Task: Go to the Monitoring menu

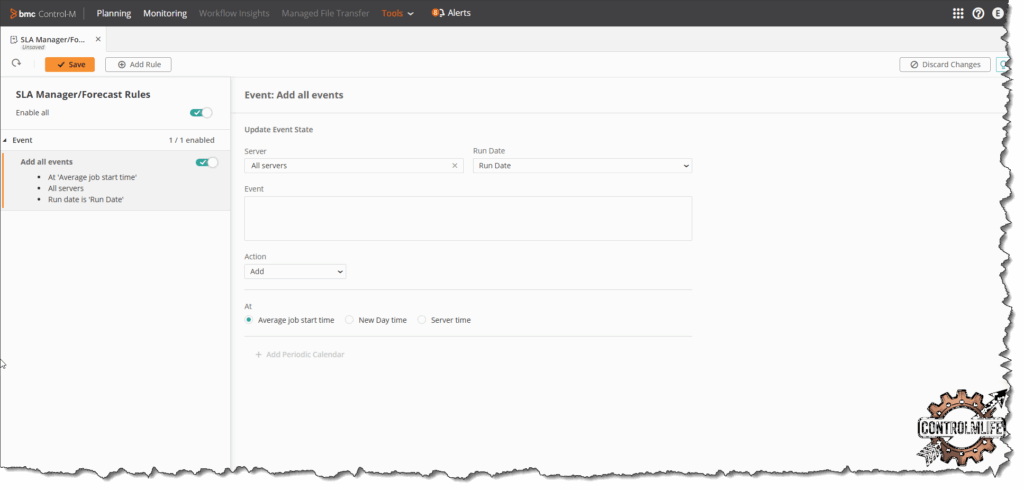Action: point(165,13)
